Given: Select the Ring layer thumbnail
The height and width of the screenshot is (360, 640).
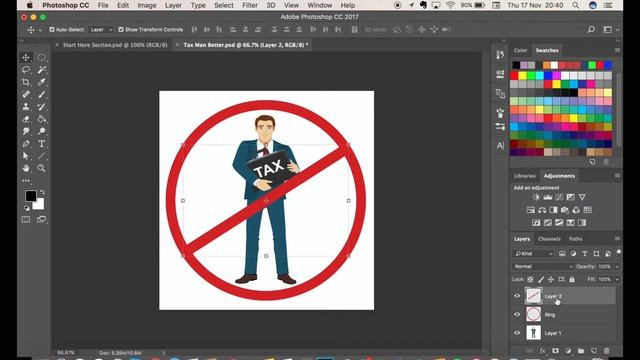Looking at the screenshot, I should pos(533,314).
